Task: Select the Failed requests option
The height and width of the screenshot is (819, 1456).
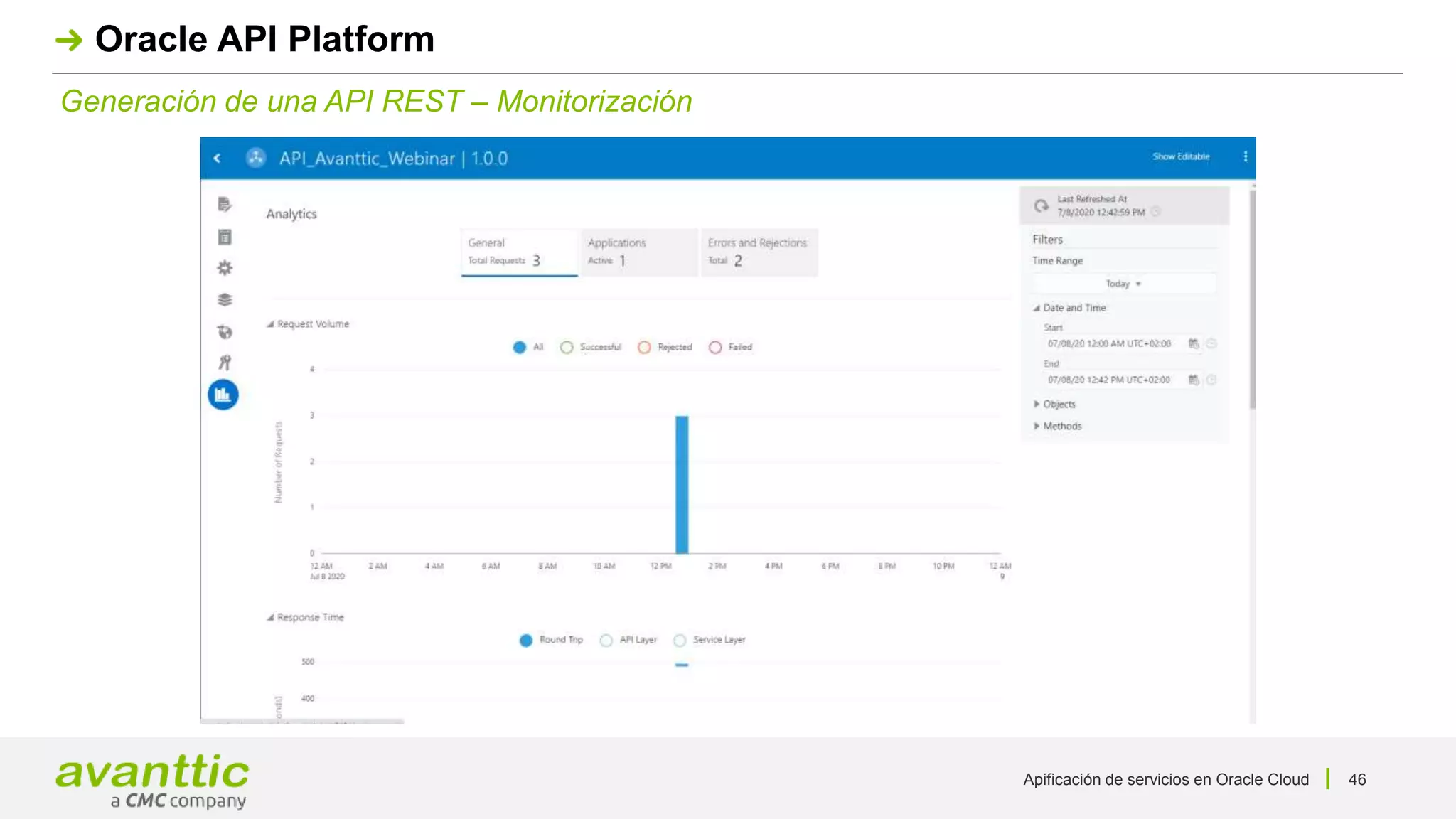Action: tap(730, 347)
